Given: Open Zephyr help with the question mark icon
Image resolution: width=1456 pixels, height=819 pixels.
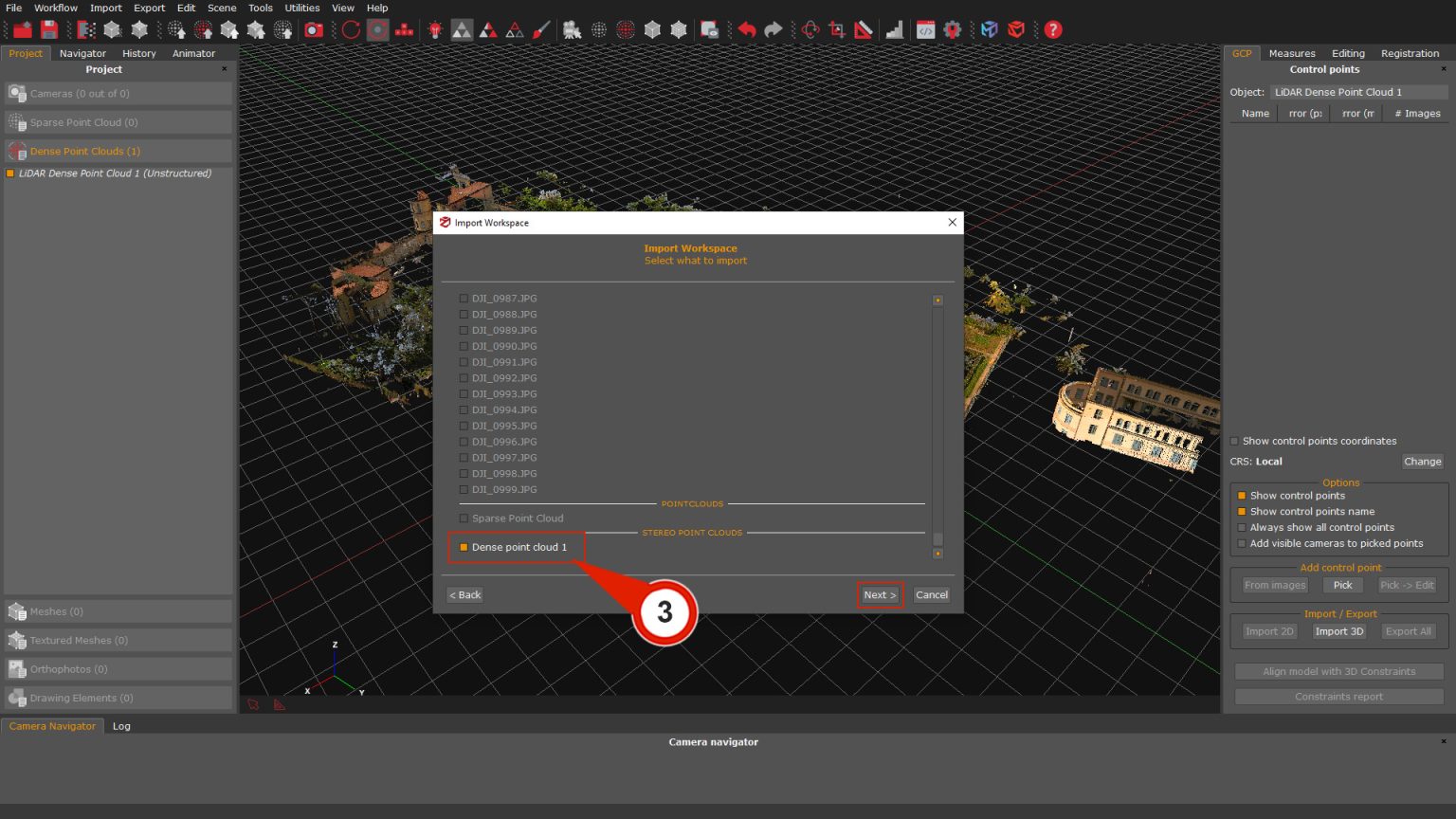Looking at the screenshot, I should point(1053,29).
